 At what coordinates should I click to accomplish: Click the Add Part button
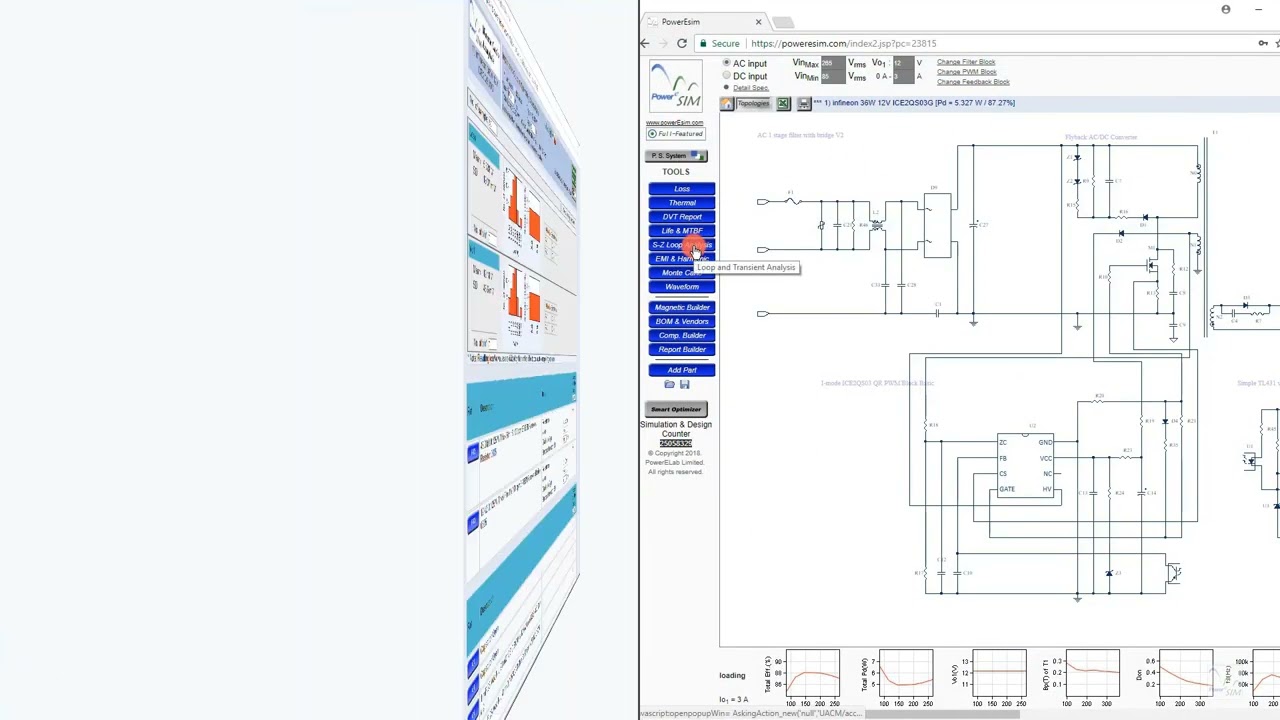(681, 370)
